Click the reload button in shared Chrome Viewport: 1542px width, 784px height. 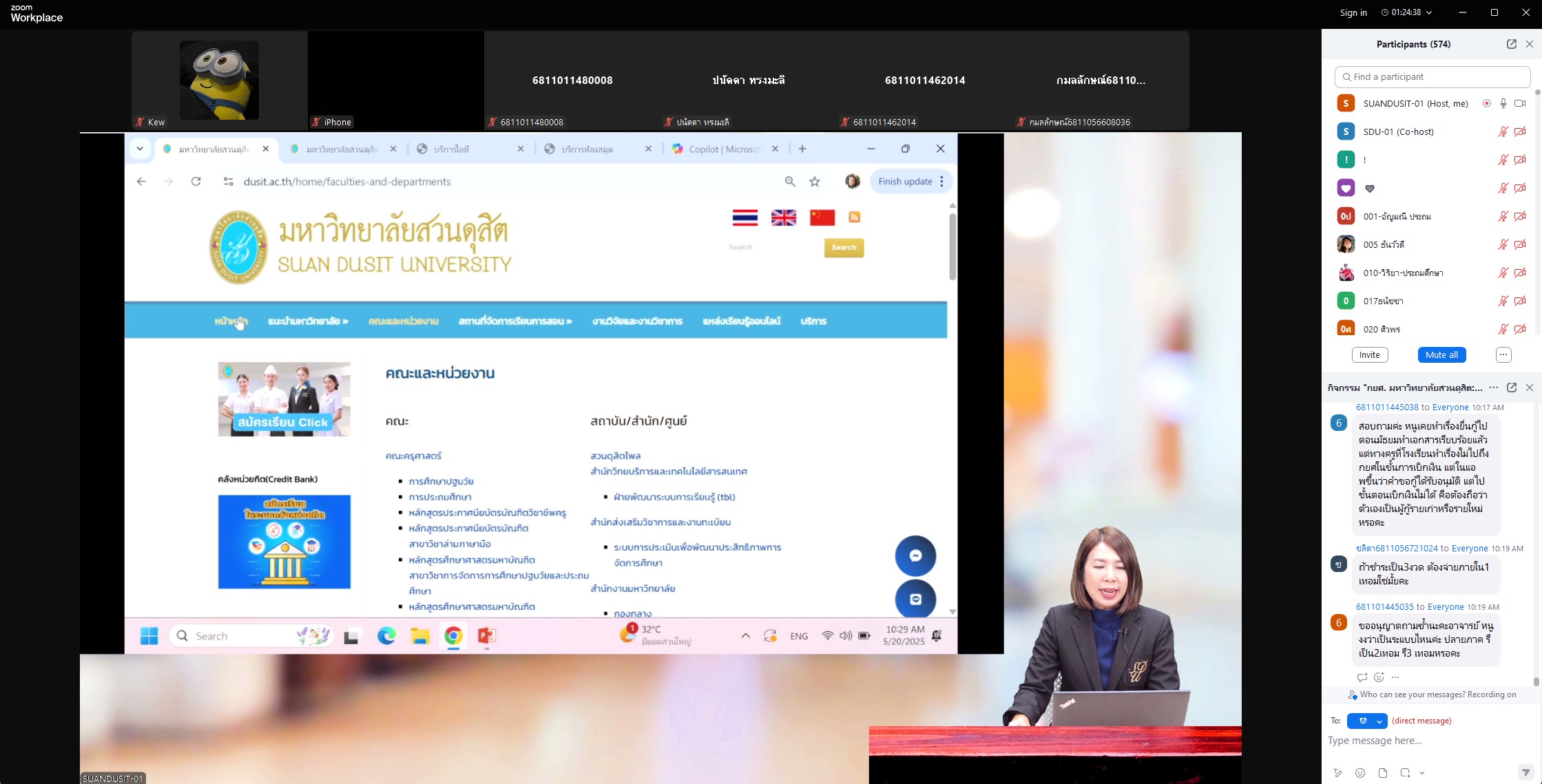(196, 182)
